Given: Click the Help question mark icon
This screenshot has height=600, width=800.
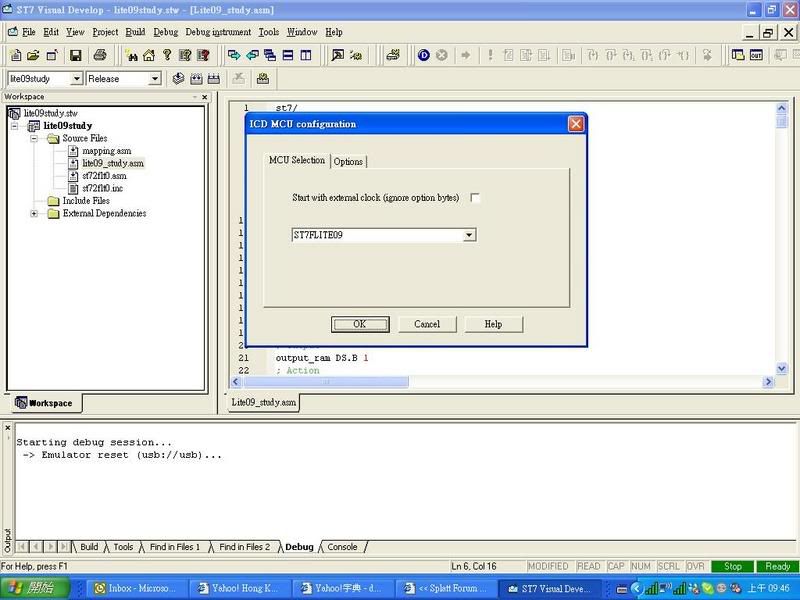Looking at the screenshot, I should pyautogui.click(x=167, y=55).
